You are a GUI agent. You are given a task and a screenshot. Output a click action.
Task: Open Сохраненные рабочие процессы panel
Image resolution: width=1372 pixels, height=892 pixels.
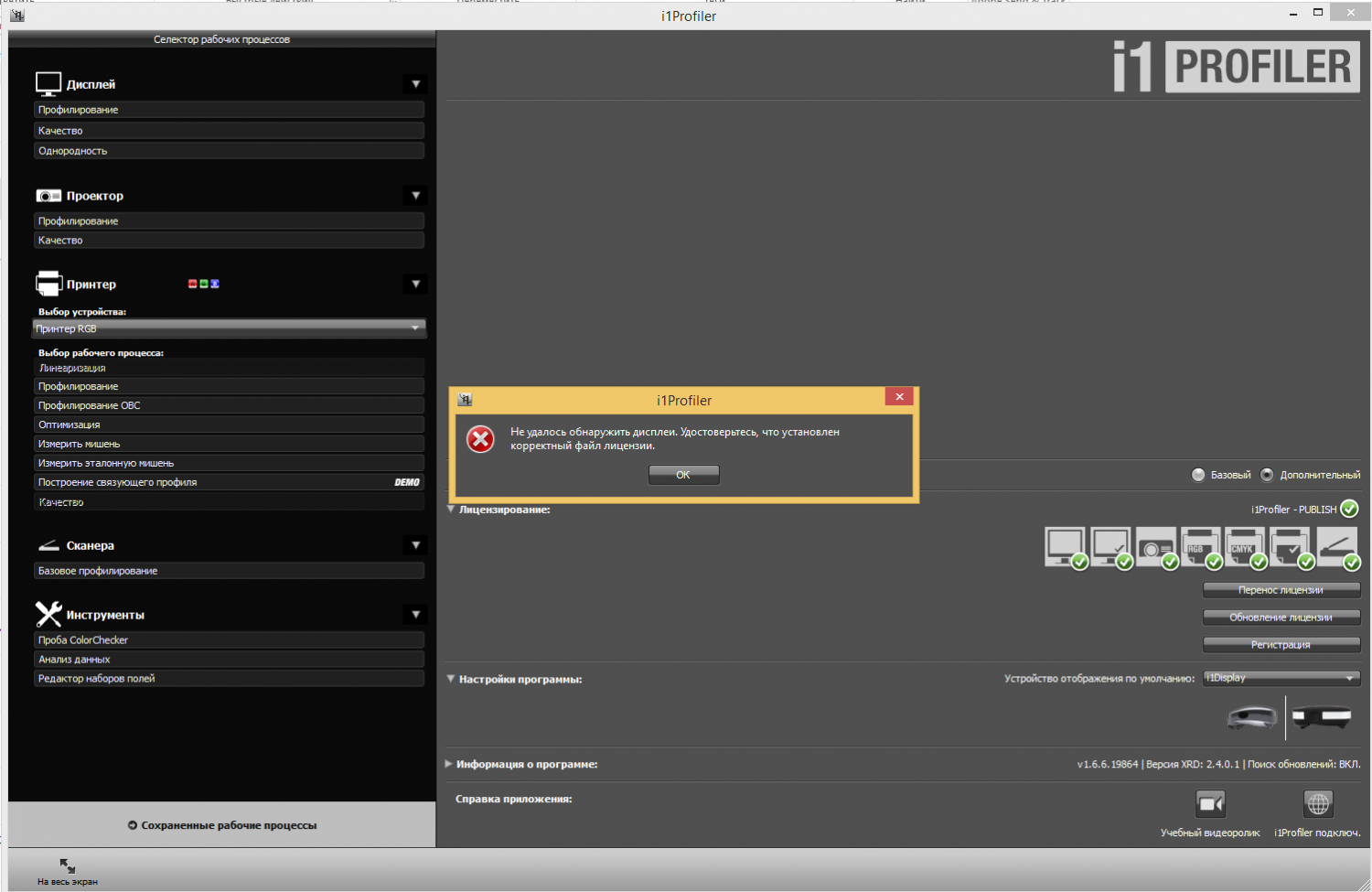pyautogui.click(x=222, y=825)
